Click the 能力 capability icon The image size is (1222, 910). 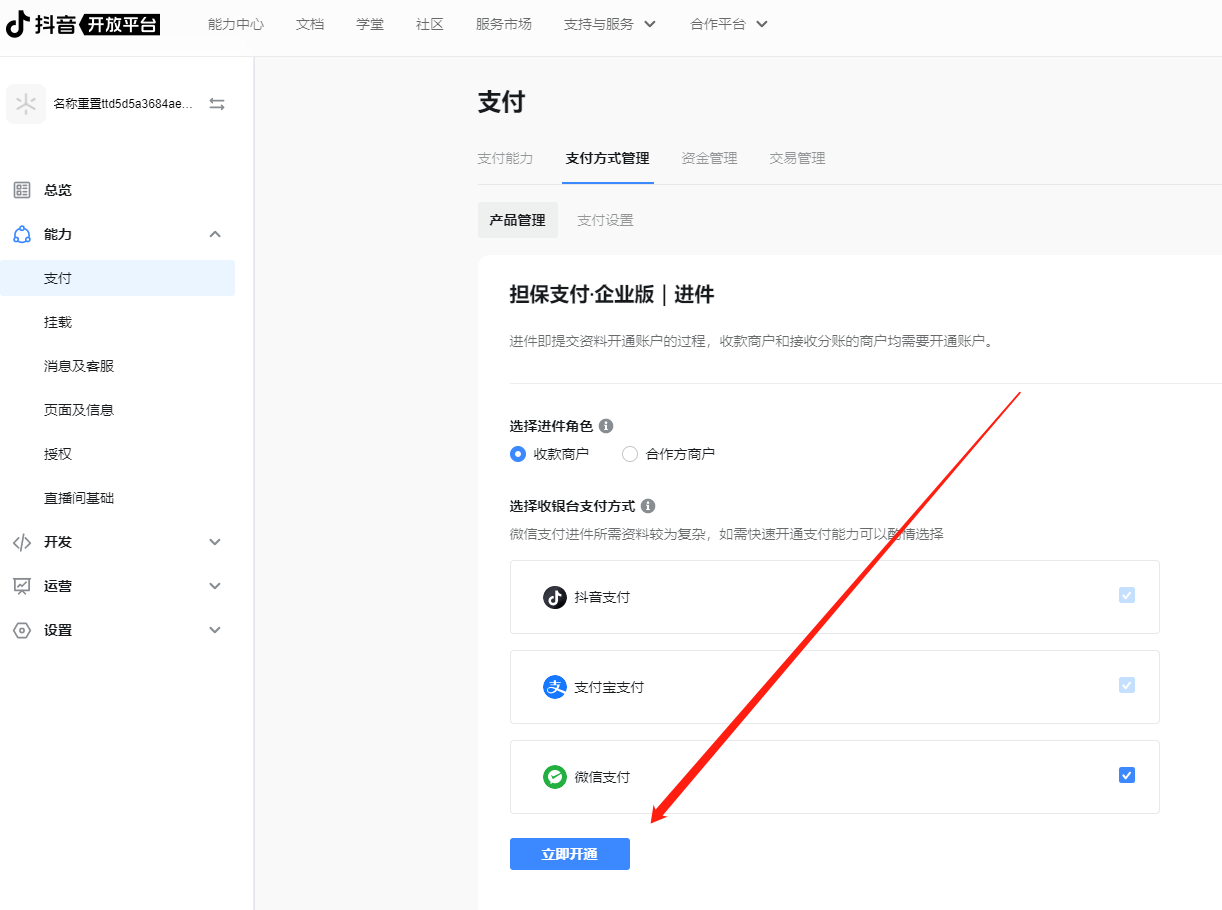click(x=22, y=234)
